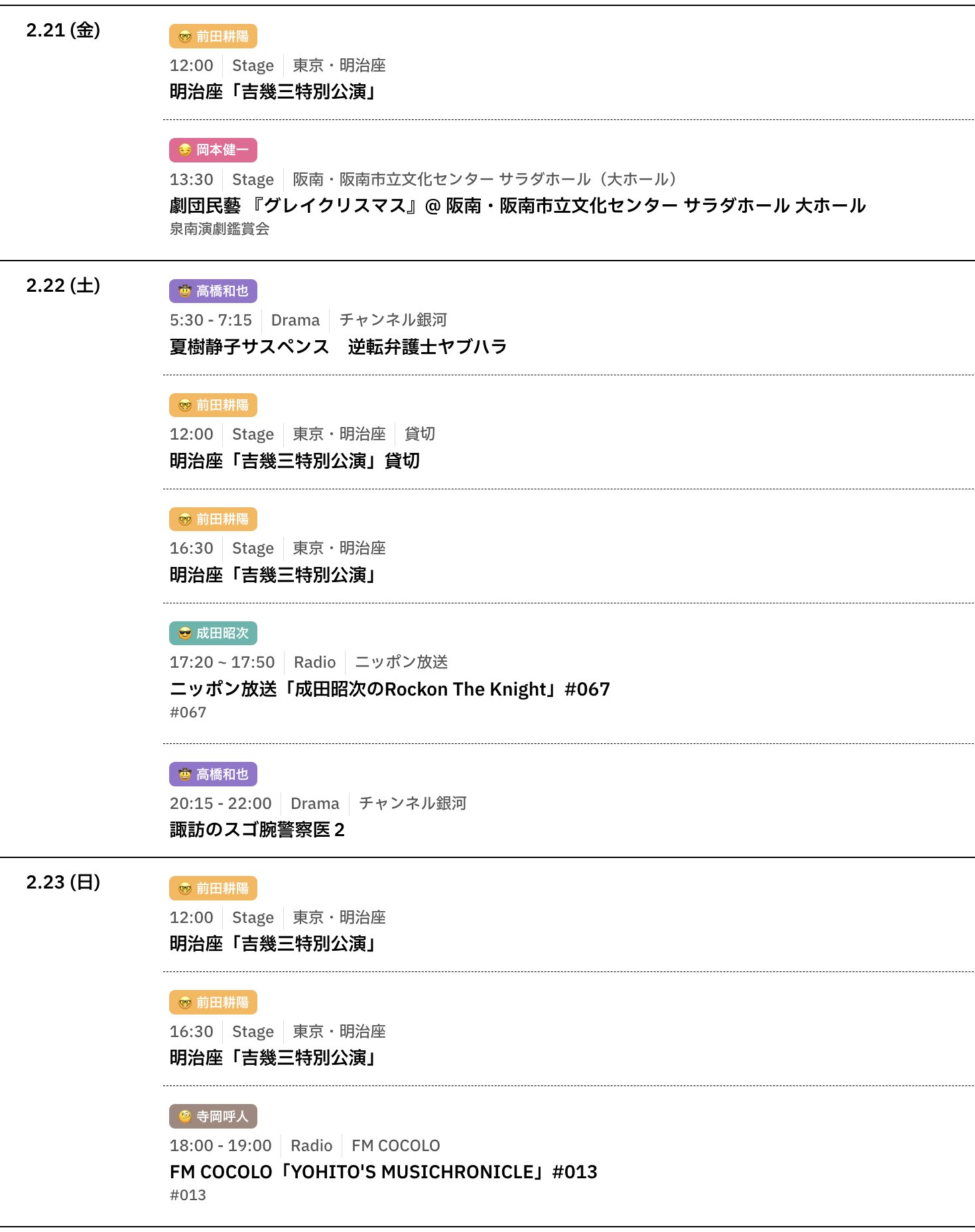
Task: Select the 2.23 (日) date heading
Action: (x=63, y=882)
